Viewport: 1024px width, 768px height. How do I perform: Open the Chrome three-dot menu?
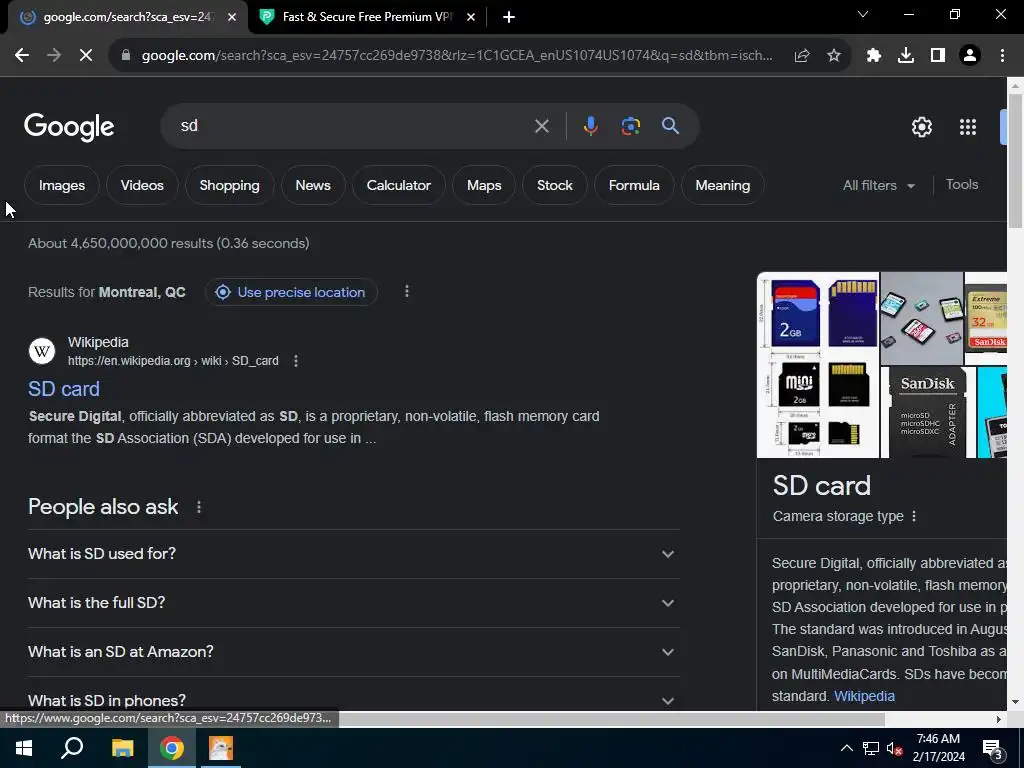(x=1002, y=56)
